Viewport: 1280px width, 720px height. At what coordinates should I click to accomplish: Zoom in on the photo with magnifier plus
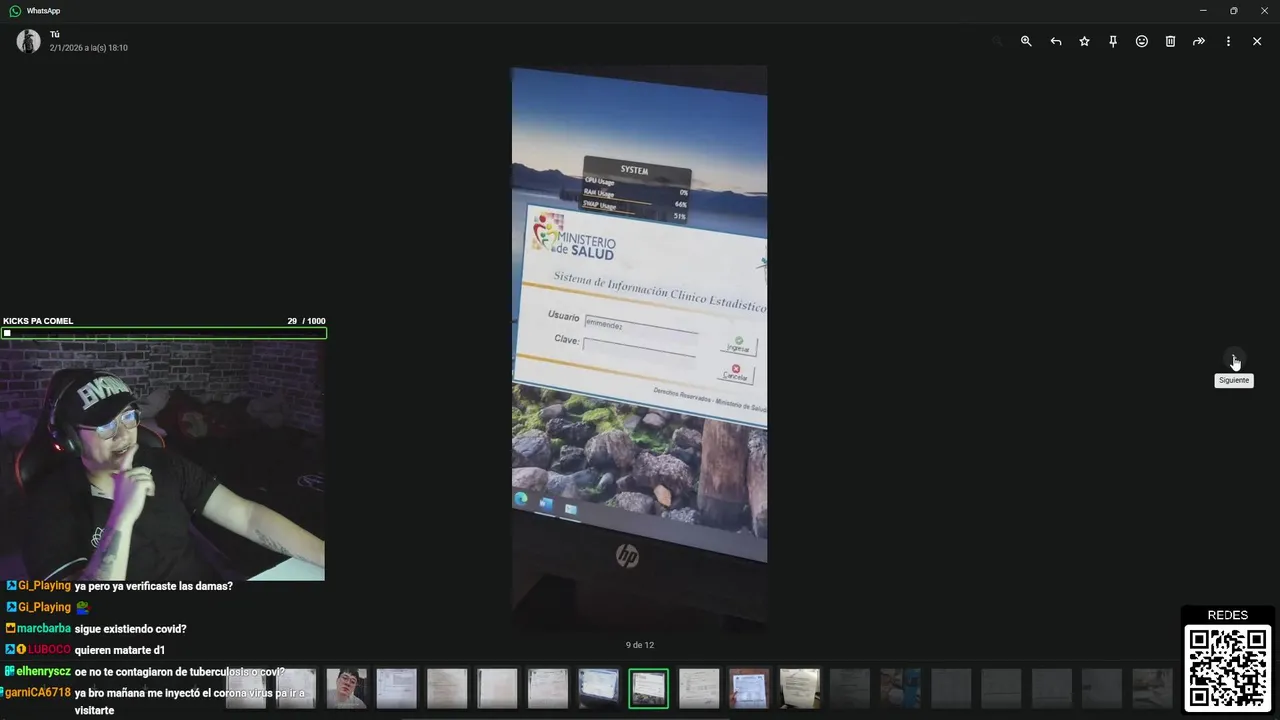pos(1026,41)
